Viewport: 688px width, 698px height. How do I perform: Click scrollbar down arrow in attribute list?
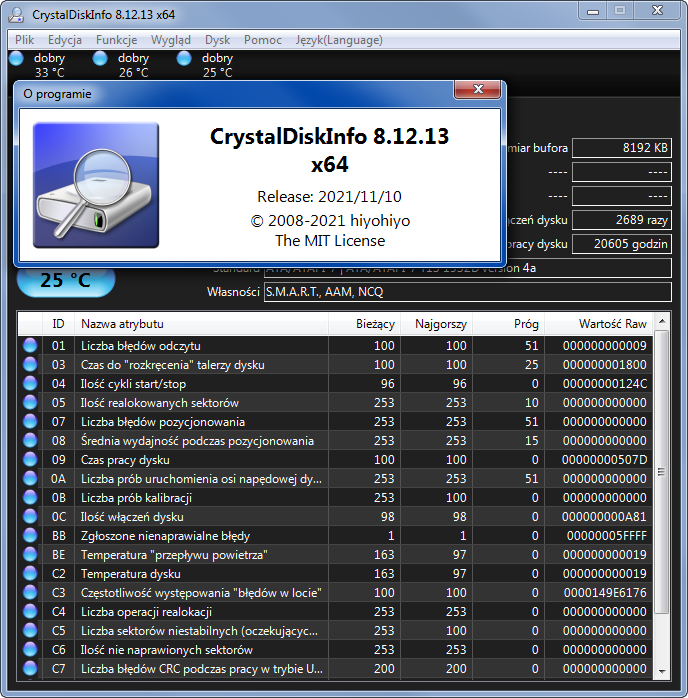tap(662, 671)
